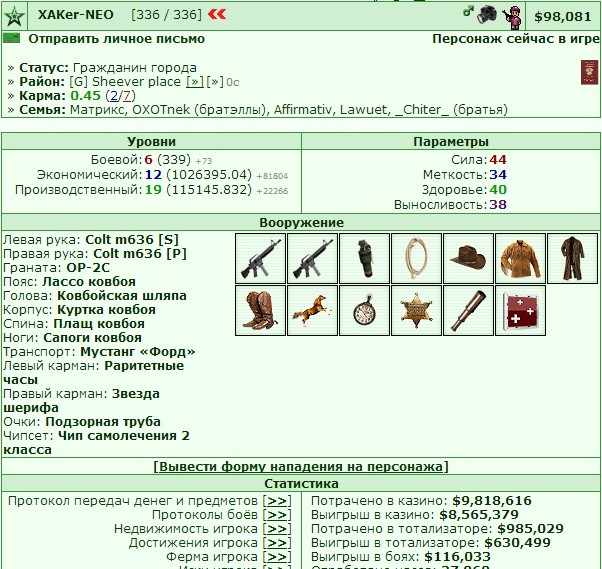The image size is (602, 569).
Task: Click the underlined [»] link after Sheever place
Action: point(195,82)
